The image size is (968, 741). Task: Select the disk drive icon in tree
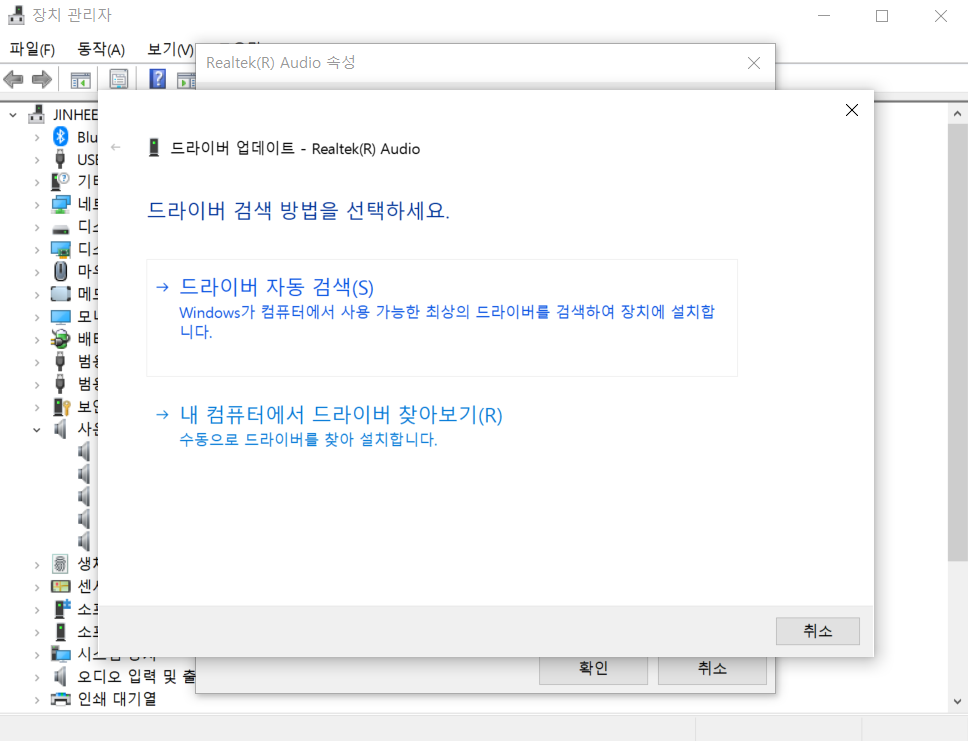click(x=60, y=230)
